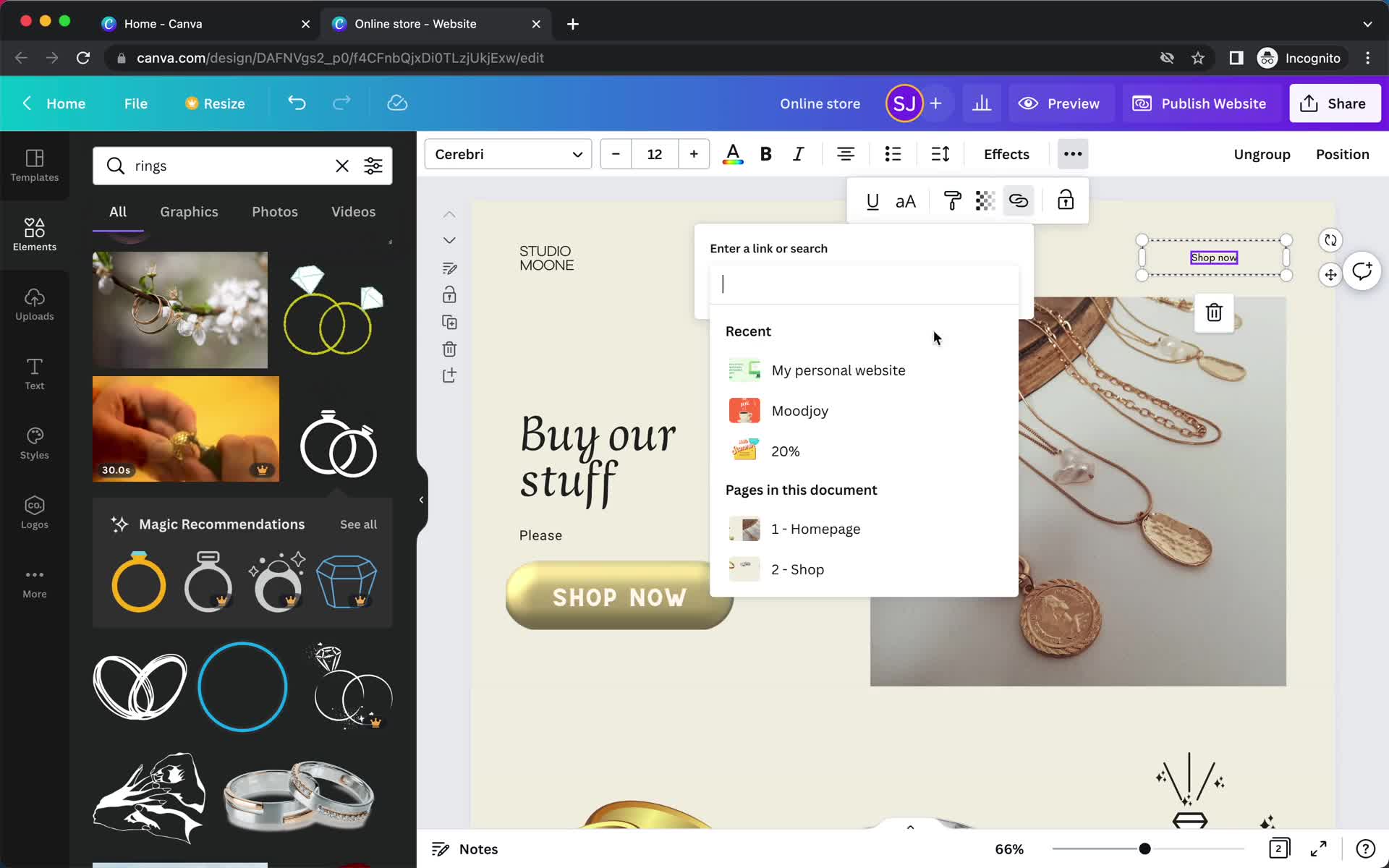The width and height of the screenshot is (1389, 868).
Task: Click the zoom percentage slider control
Action: point(1144,848)
